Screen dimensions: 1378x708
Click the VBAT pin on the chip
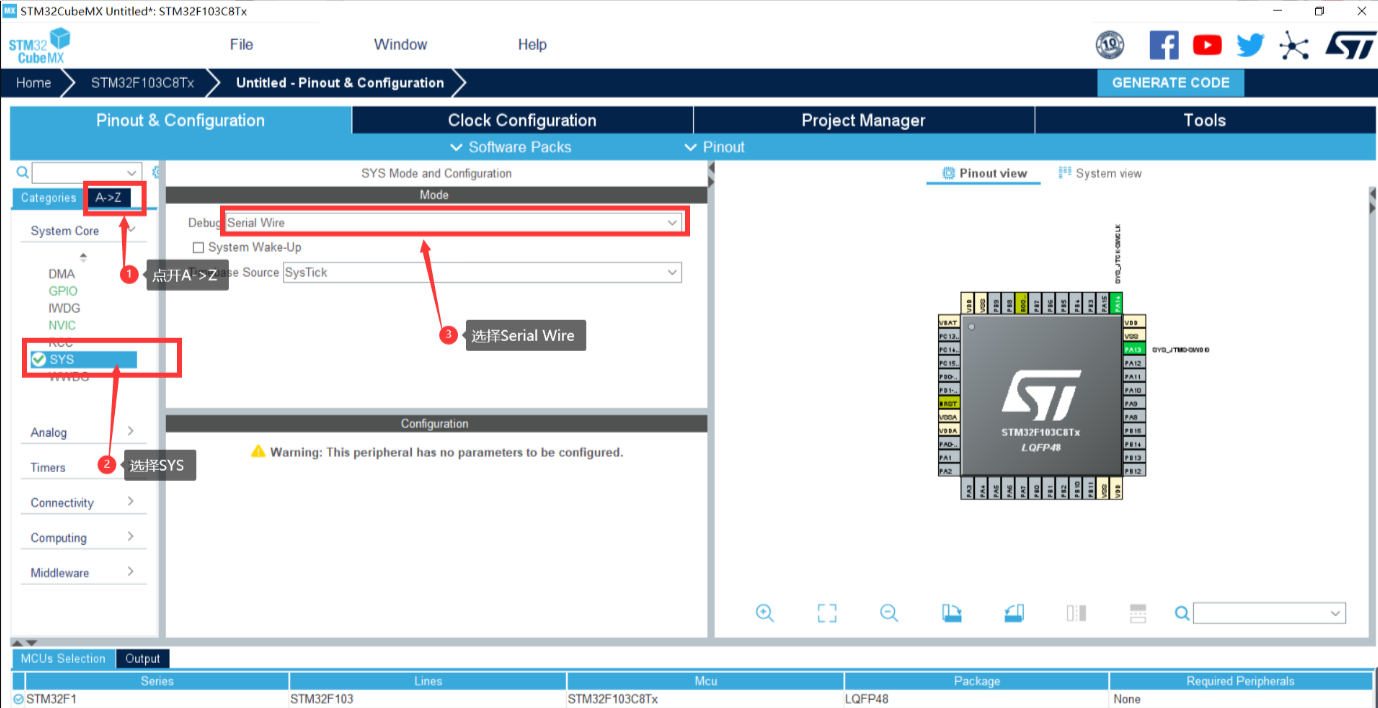[x=948, y=323]
